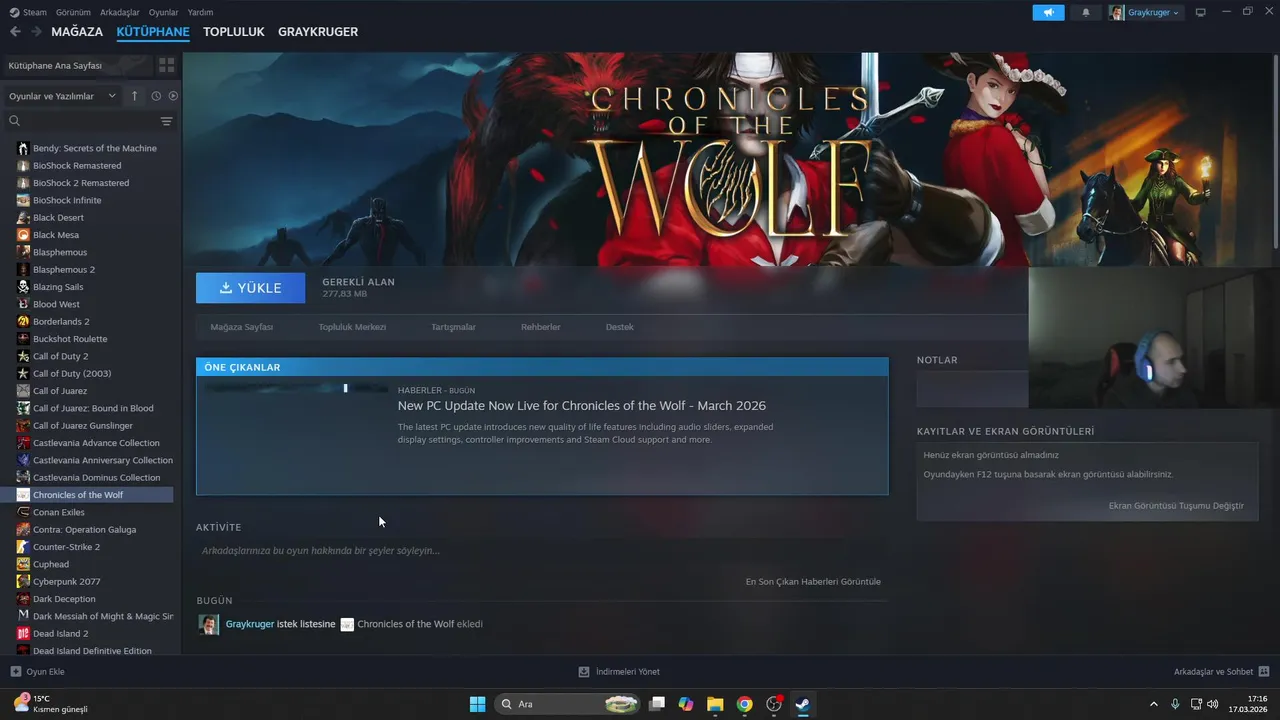Go to the KÜTÜPHANE tab
Screen dimensions: 1280x720
tap(153, 32)
